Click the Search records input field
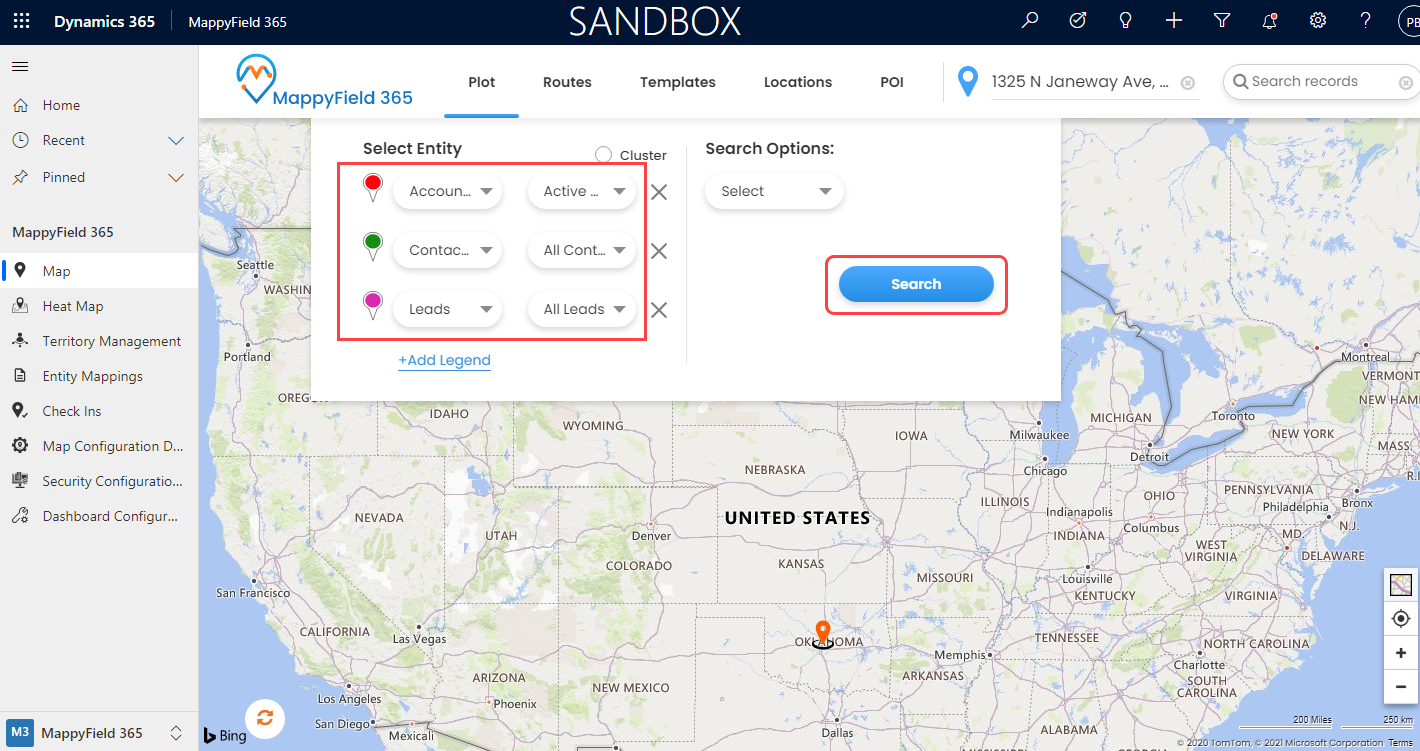Screen dimensions: 1420x751 (1320, 82)
